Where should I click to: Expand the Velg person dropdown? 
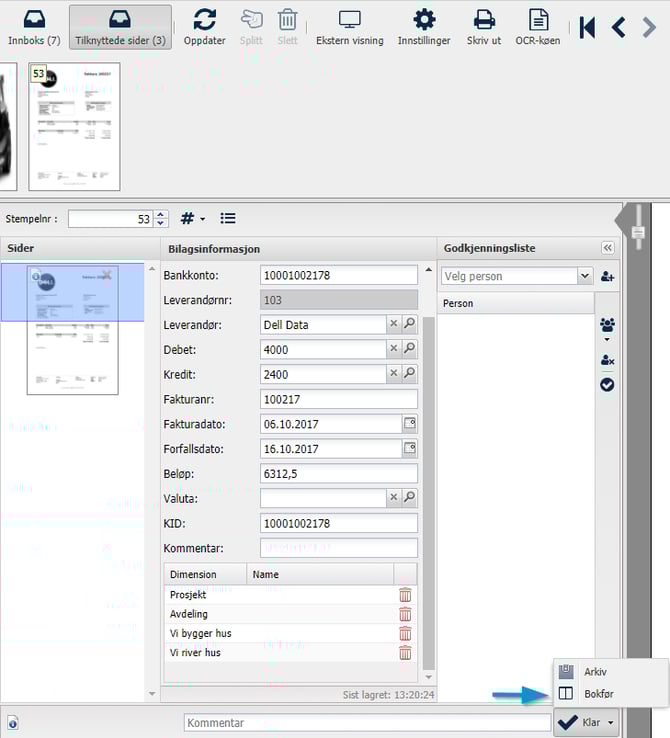pos(585,276)
